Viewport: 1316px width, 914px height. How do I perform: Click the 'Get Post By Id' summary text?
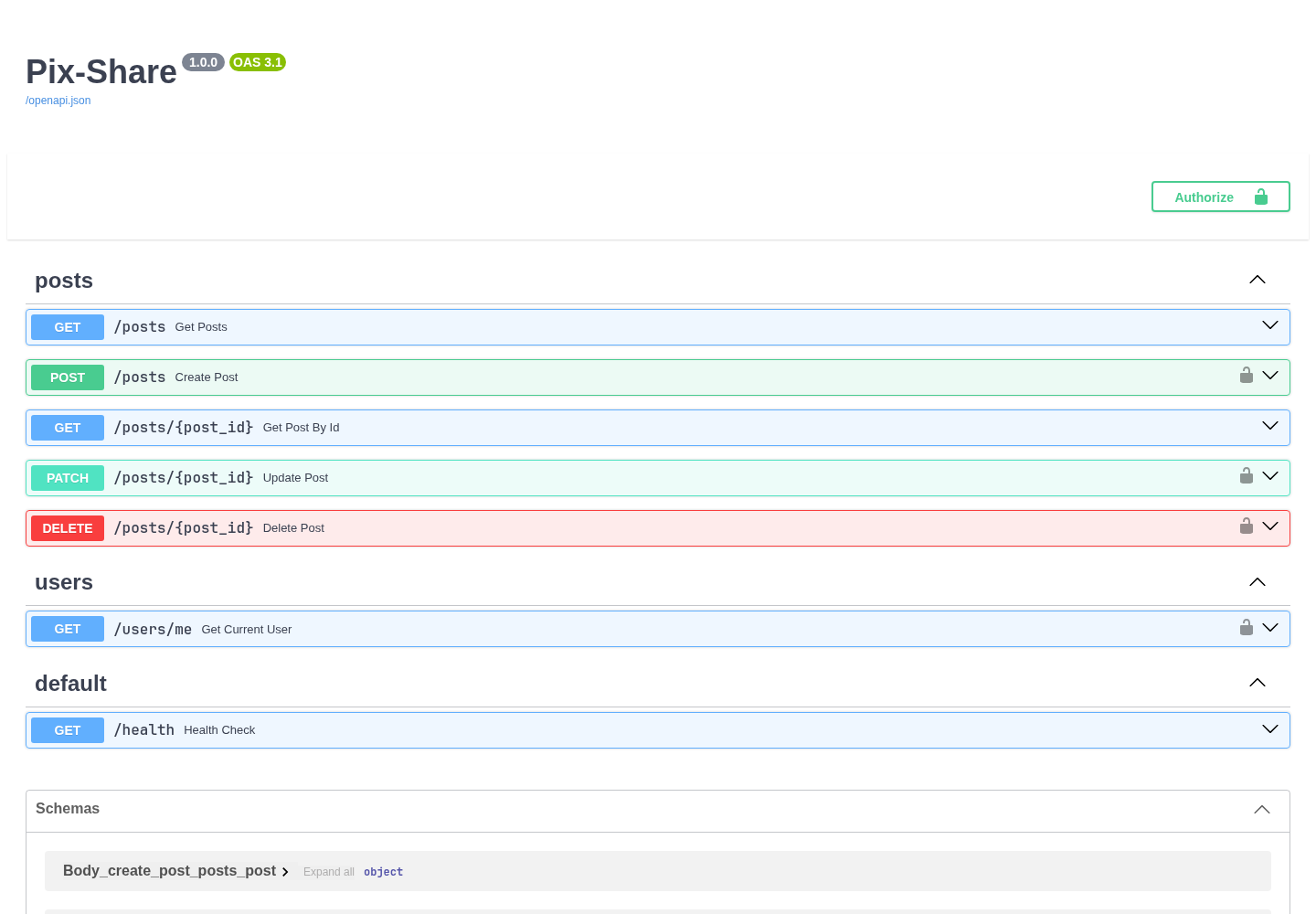click(301, 428)
